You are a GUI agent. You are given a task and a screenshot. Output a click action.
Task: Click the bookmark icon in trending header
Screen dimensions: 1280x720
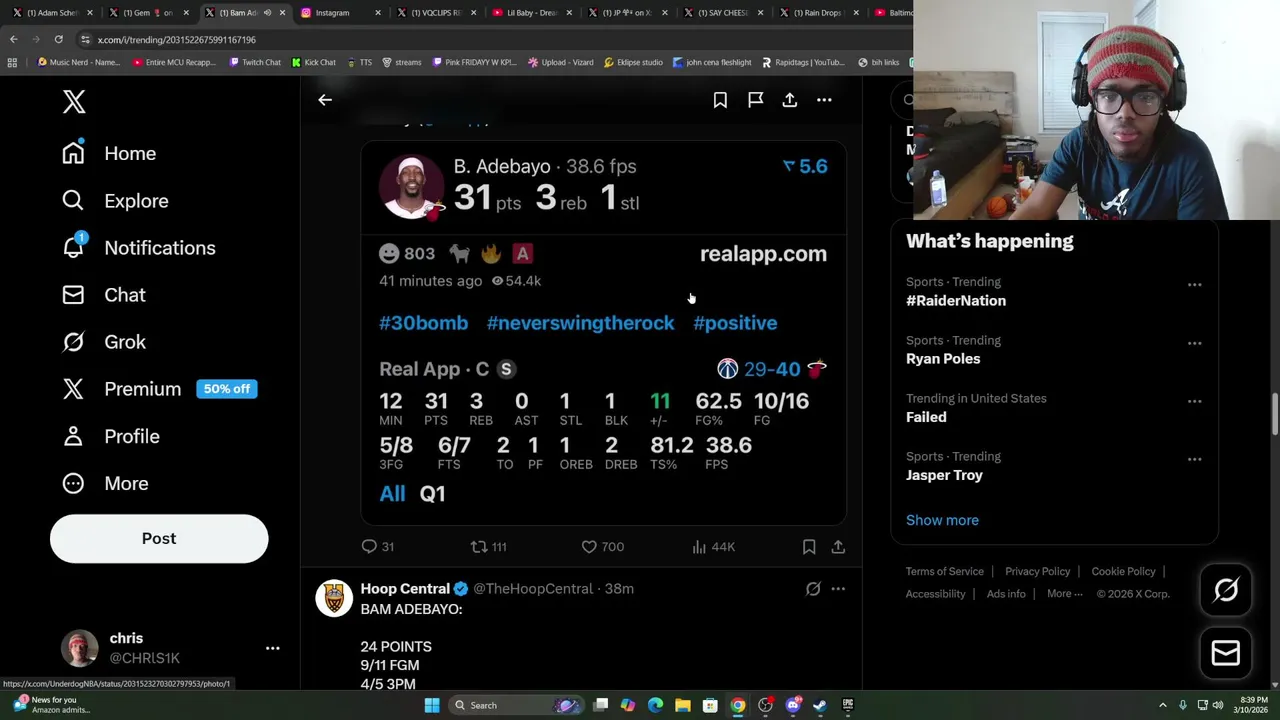click(x=720, y=100)
